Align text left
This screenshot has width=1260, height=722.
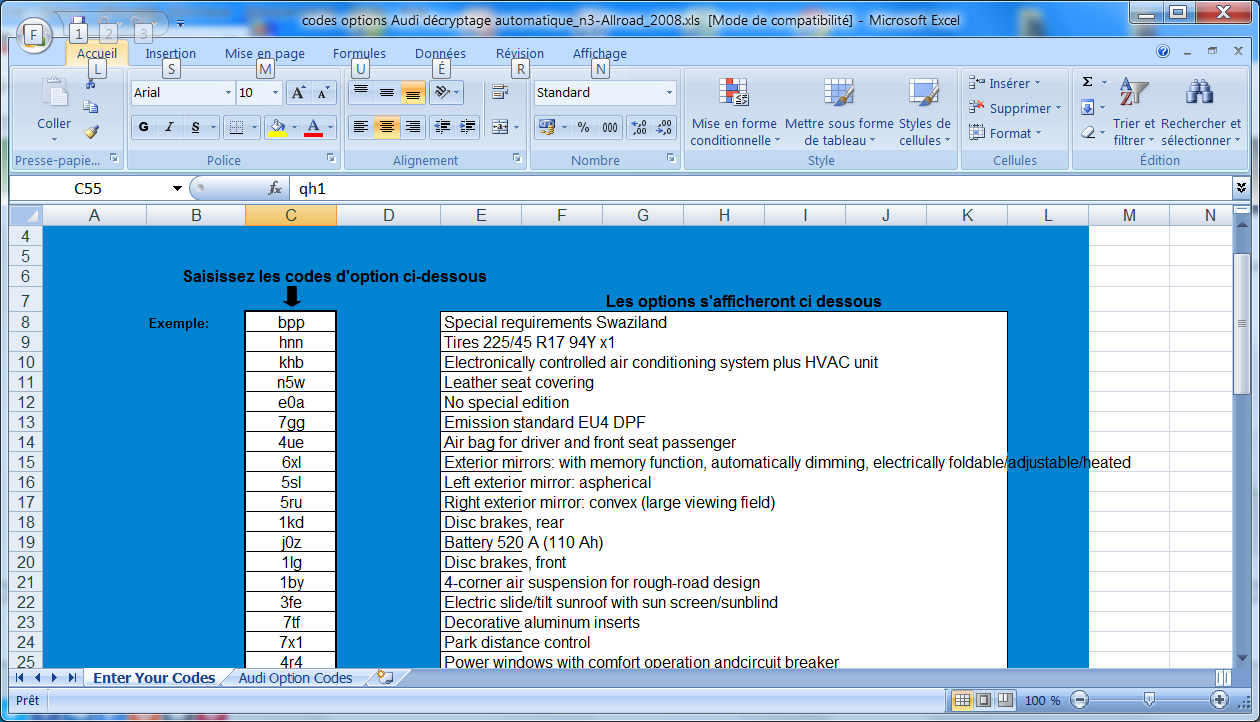pos(361,127)
